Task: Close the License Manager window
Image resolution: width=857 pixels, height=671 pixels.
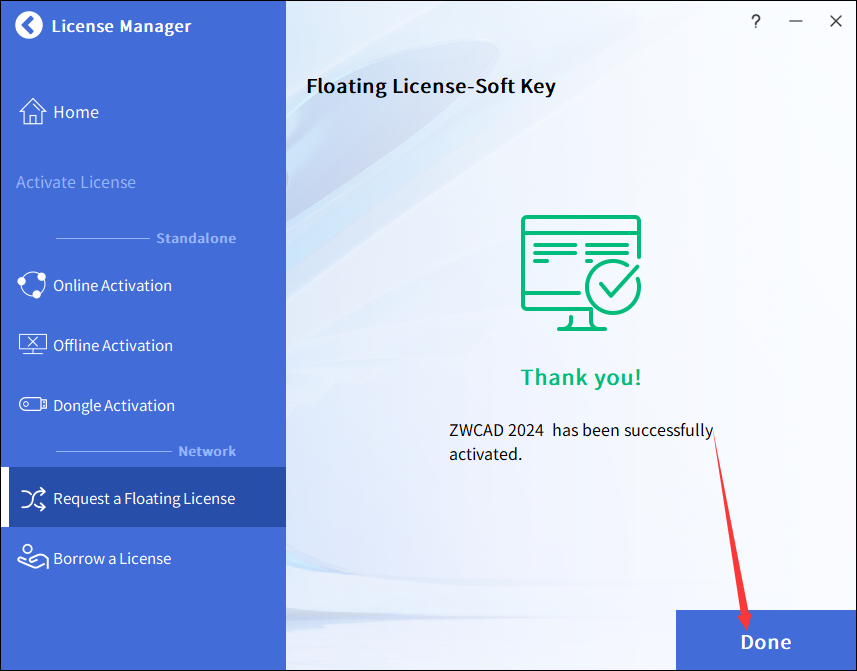Action: [x=836, y=21]
